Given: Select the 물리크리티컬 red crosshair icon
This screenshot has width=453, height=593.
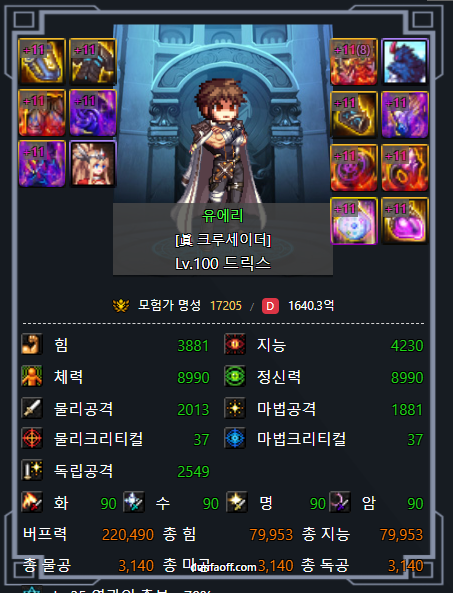Looking at the screenshot, I should pyautogui.click(x=32, y=439).
